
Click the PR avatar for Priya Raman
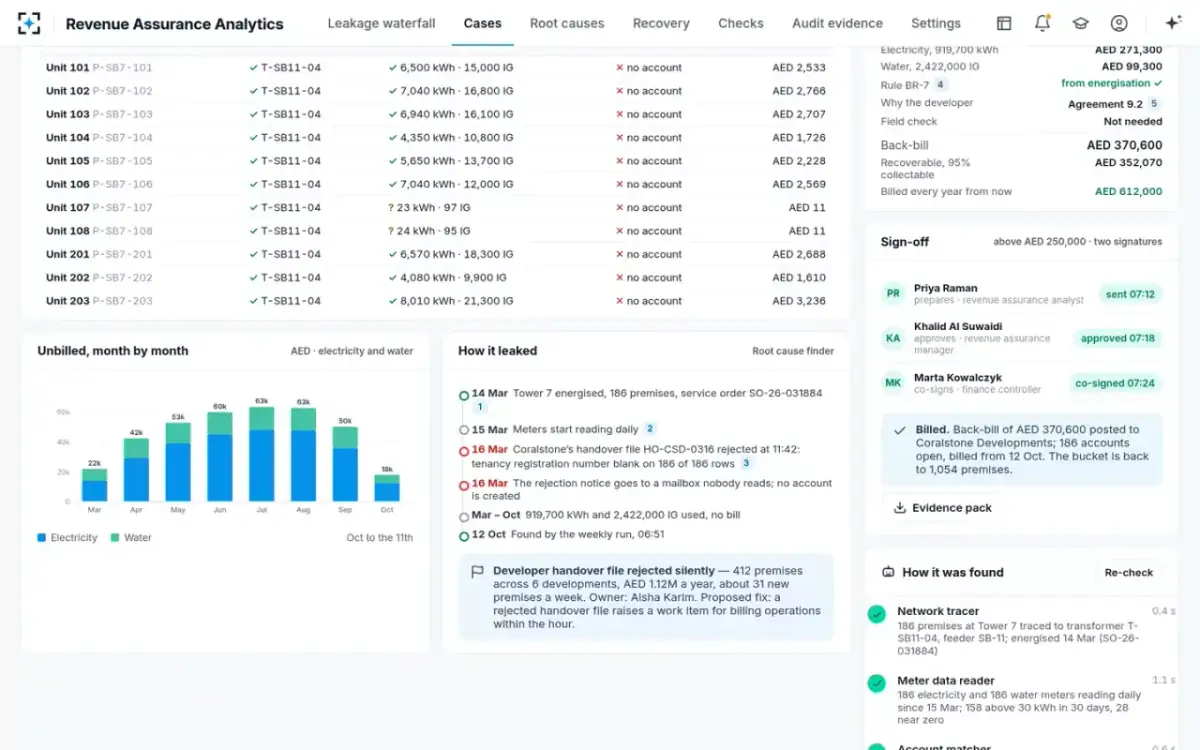892,294
